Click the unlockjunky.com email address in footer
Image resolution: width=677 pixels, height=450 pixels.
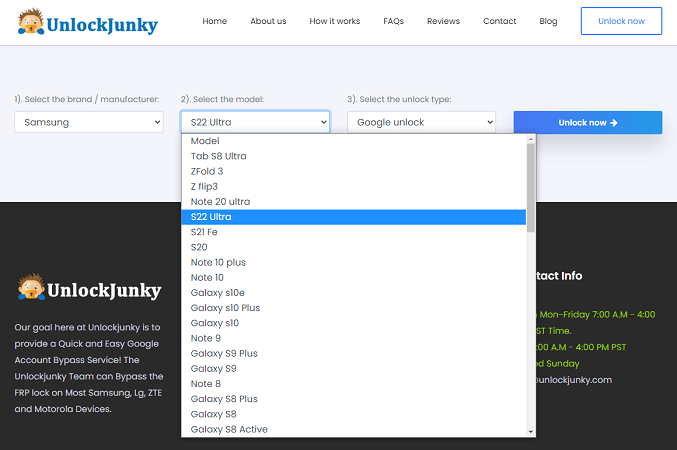573,380
